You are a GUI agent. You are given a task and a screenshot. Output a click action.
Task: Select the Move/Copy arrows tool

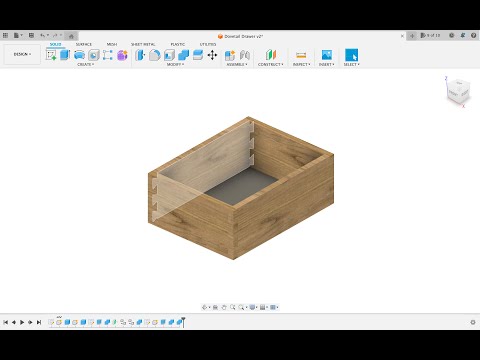coord(212,55)
